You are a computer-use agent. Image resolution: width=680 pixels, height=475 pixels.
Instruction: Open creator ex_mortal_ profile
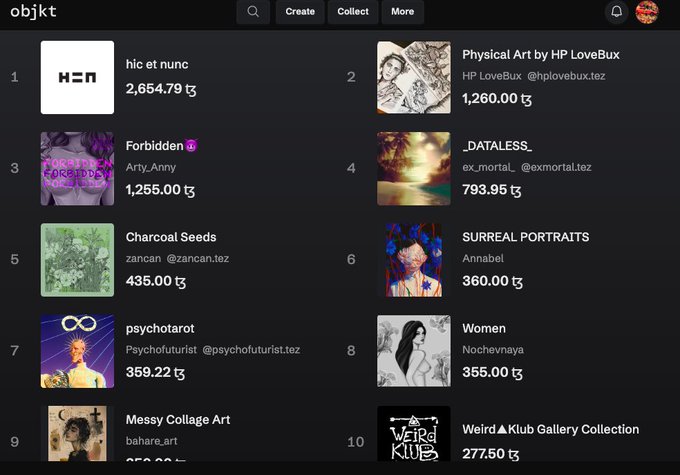488,167
